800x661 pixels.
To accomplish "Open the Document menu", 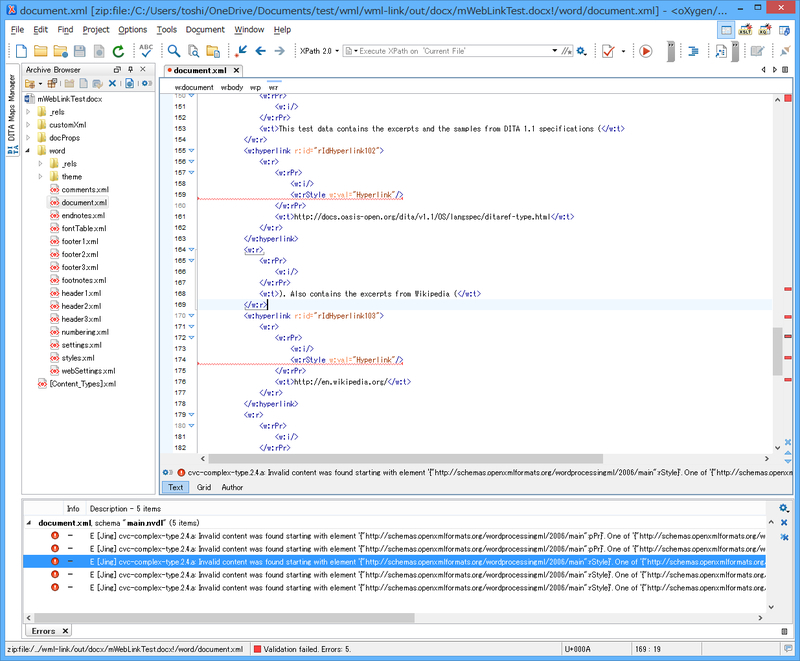I will point(204,30).
